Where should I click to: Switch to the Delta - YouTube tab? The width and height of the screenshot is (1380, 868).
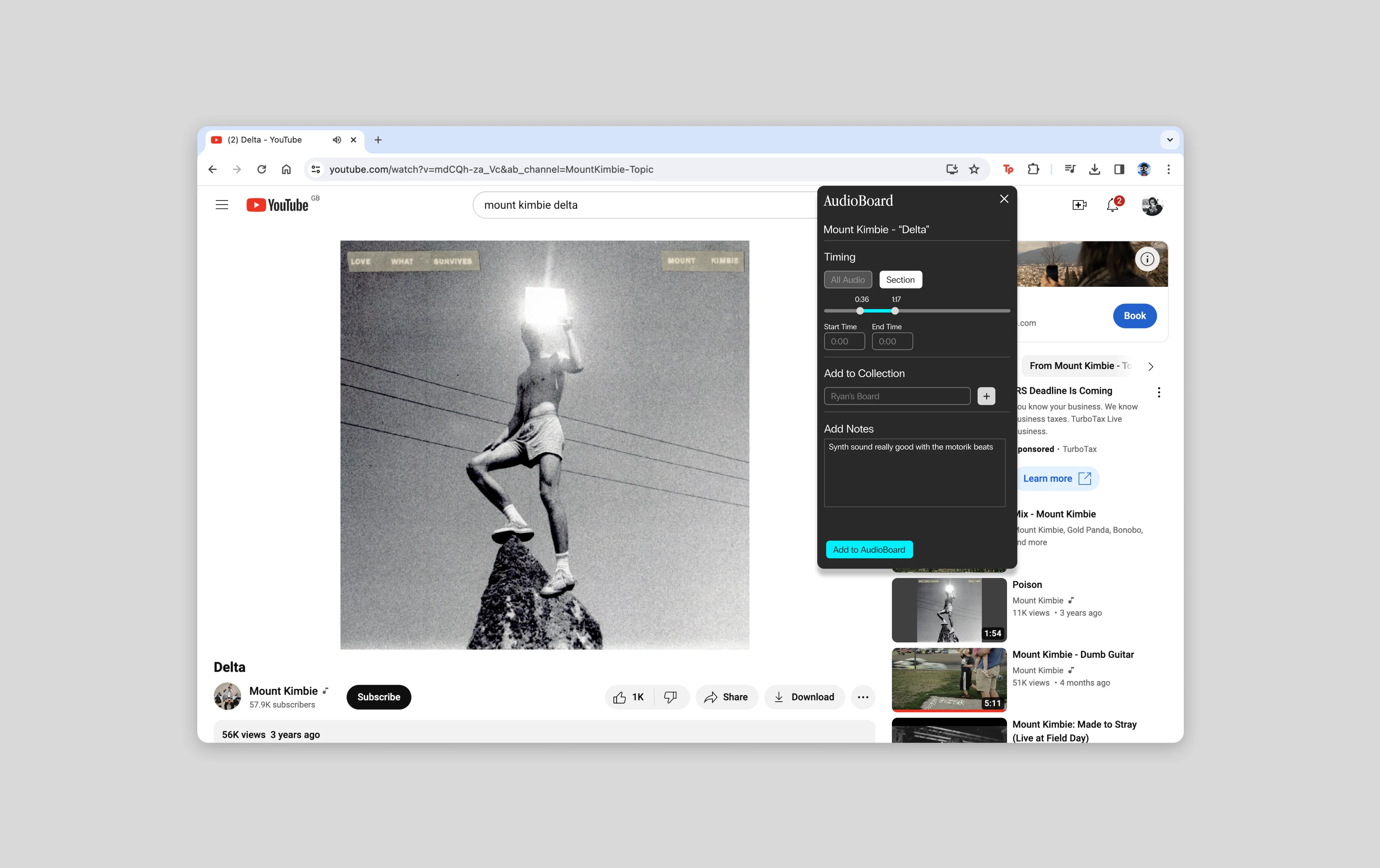(285, 140)
